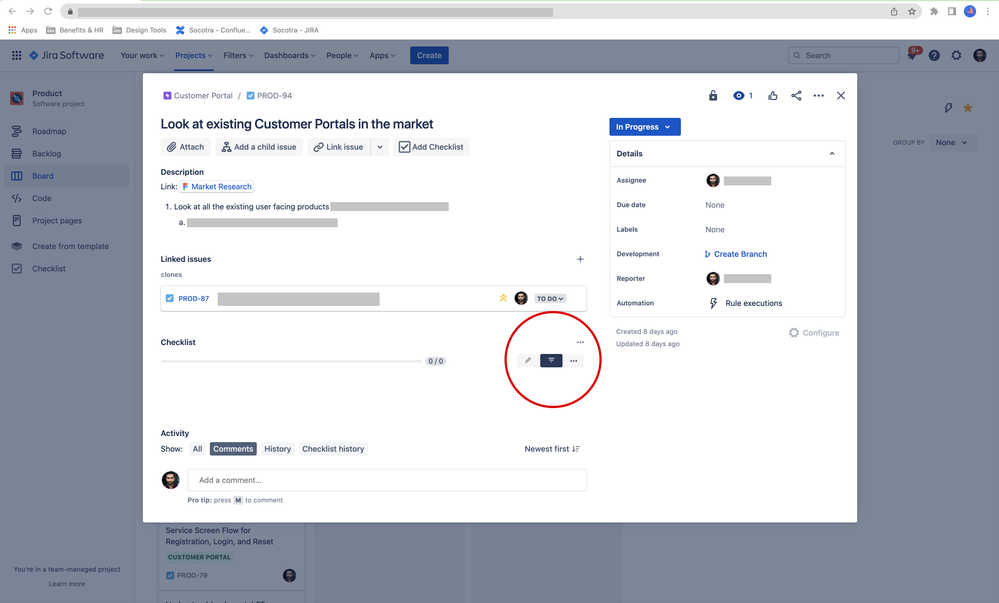Click the Chrome profile avatar
This screenshot has height=603, width=999.
970,11
